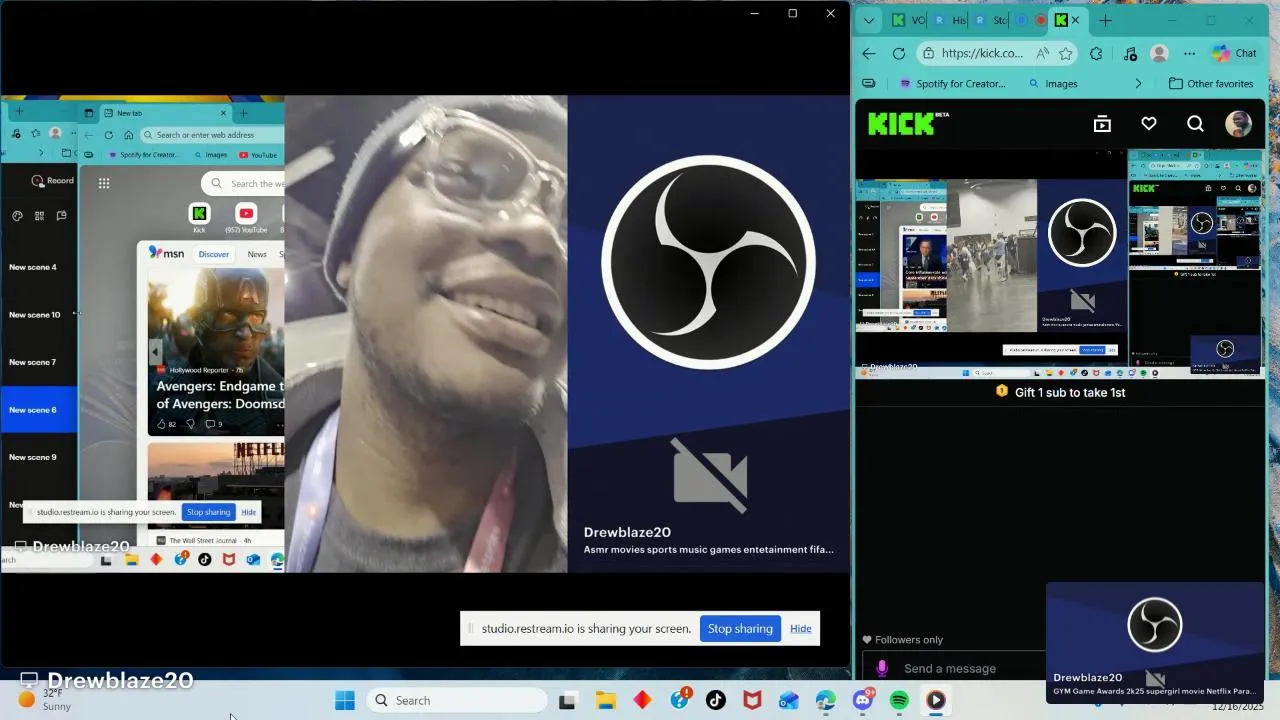Click the apps grid icon on new tab page

pyautogui.click(x=104, y=183)
